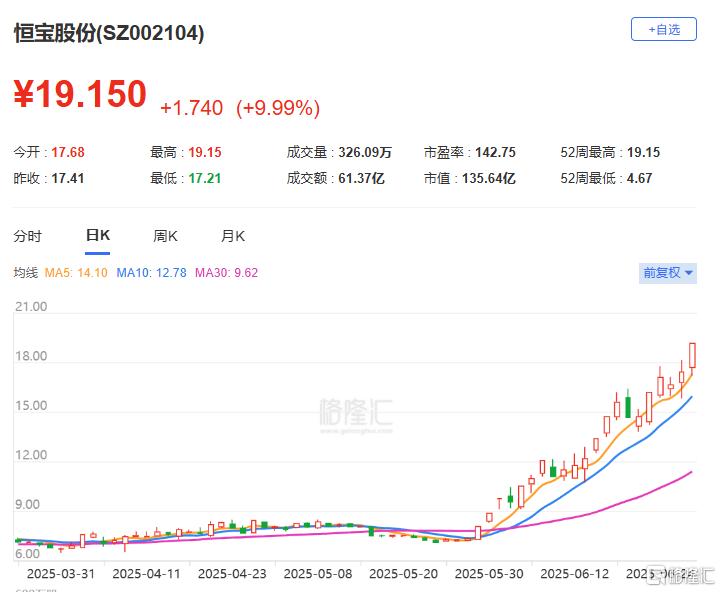The height and width of the screenshot is (592, 721).
Task: Click the MA10: 12.78 indicator label
Action: [151, 273]
